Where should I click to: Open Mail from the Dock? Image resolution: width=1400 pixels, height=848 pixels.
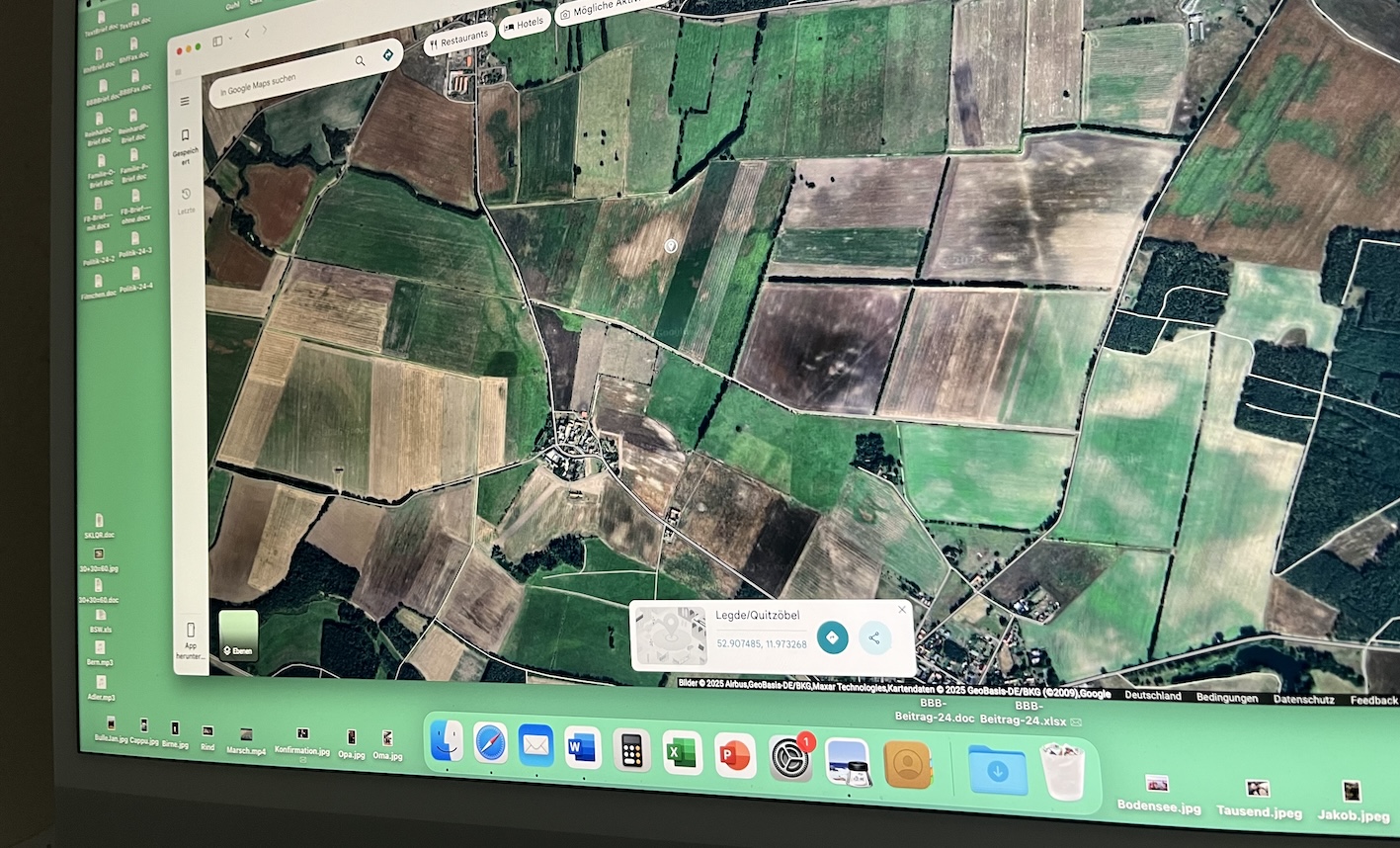[535, 745]
